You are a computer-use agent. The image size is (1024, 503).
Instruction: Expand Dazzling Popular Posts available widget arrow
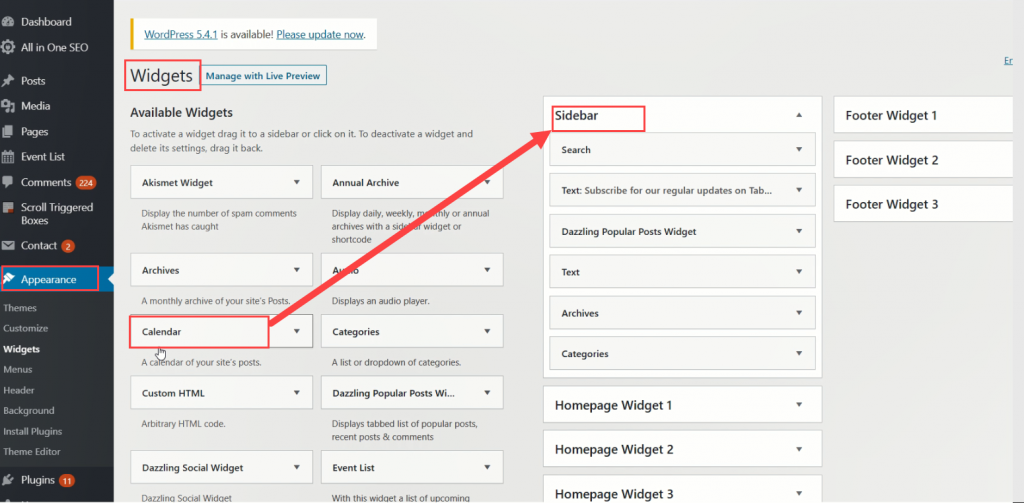point(487,393)
